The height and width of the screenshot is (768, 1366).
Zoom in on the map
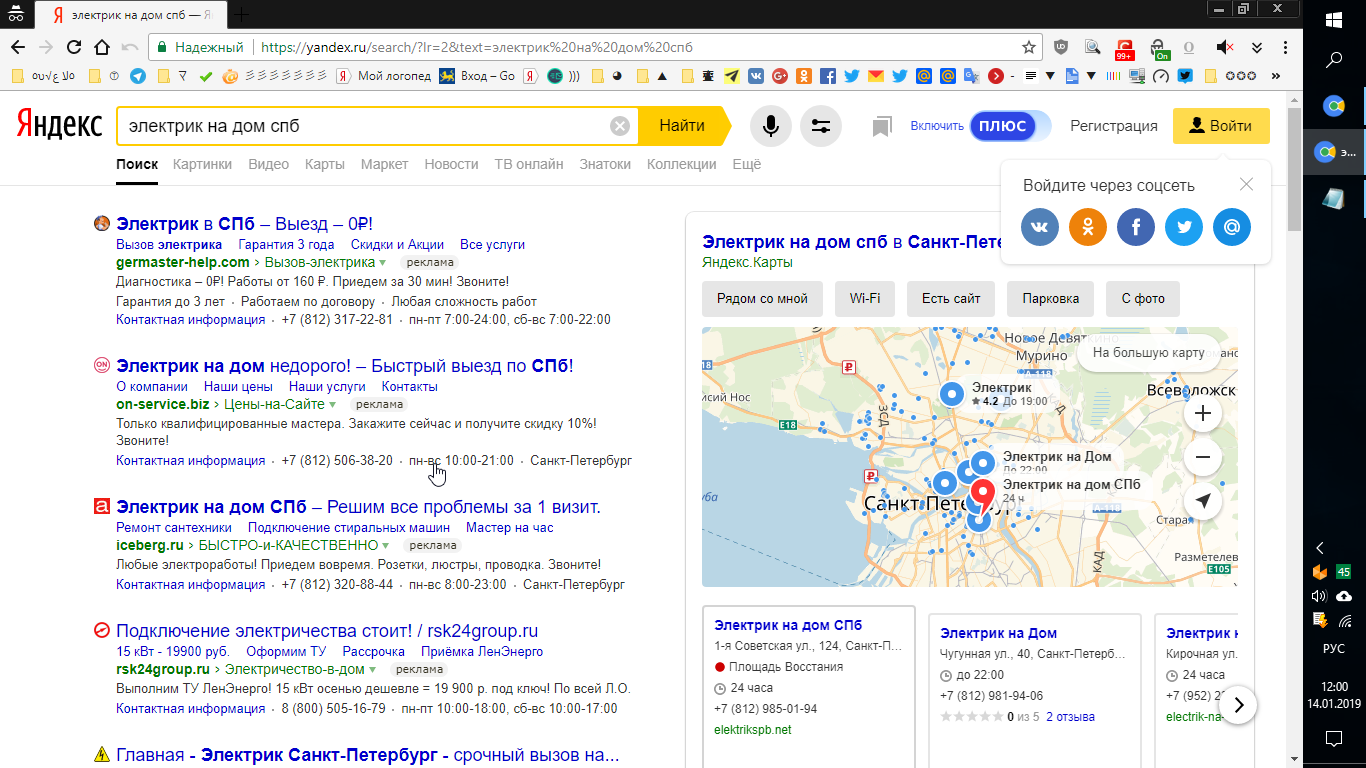tap(1203, 413)
